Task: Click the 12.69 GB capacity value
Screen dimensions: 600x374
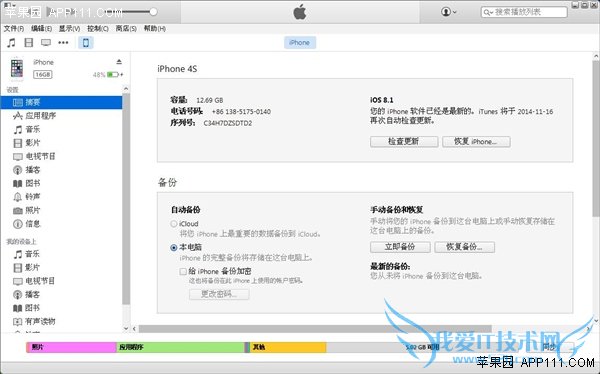Action: 209,100
